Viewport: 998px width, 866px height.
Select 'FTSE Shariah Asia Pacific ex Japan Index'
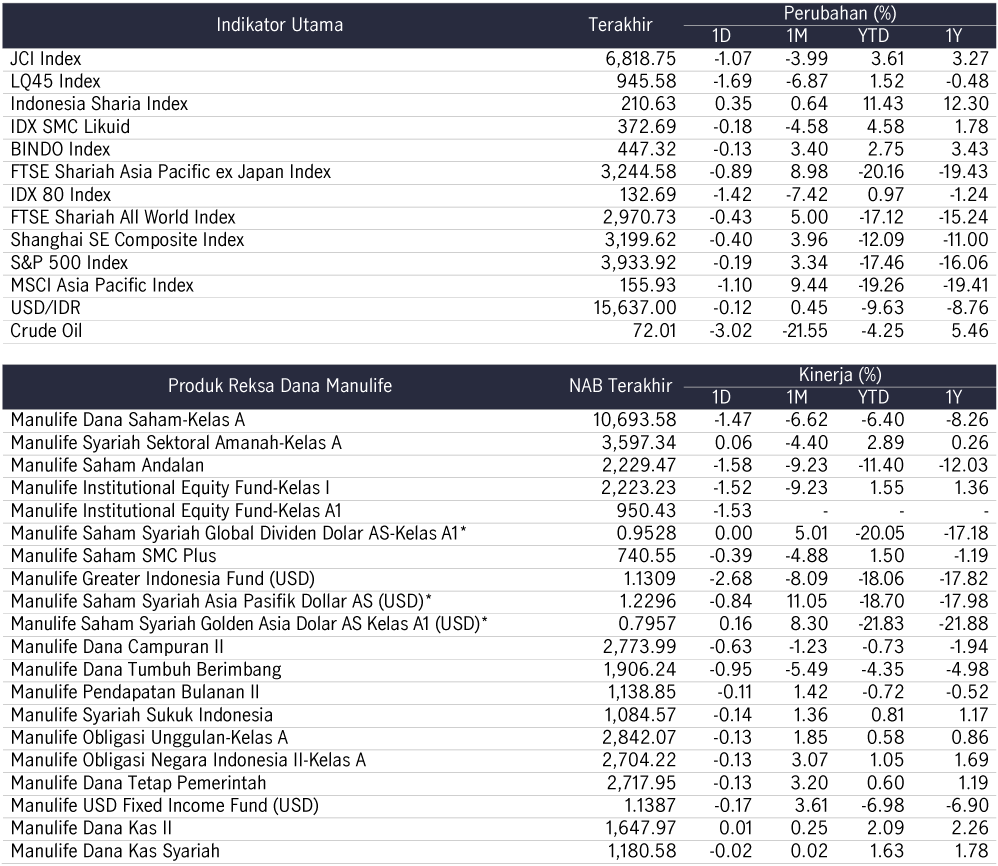[171, 172]
